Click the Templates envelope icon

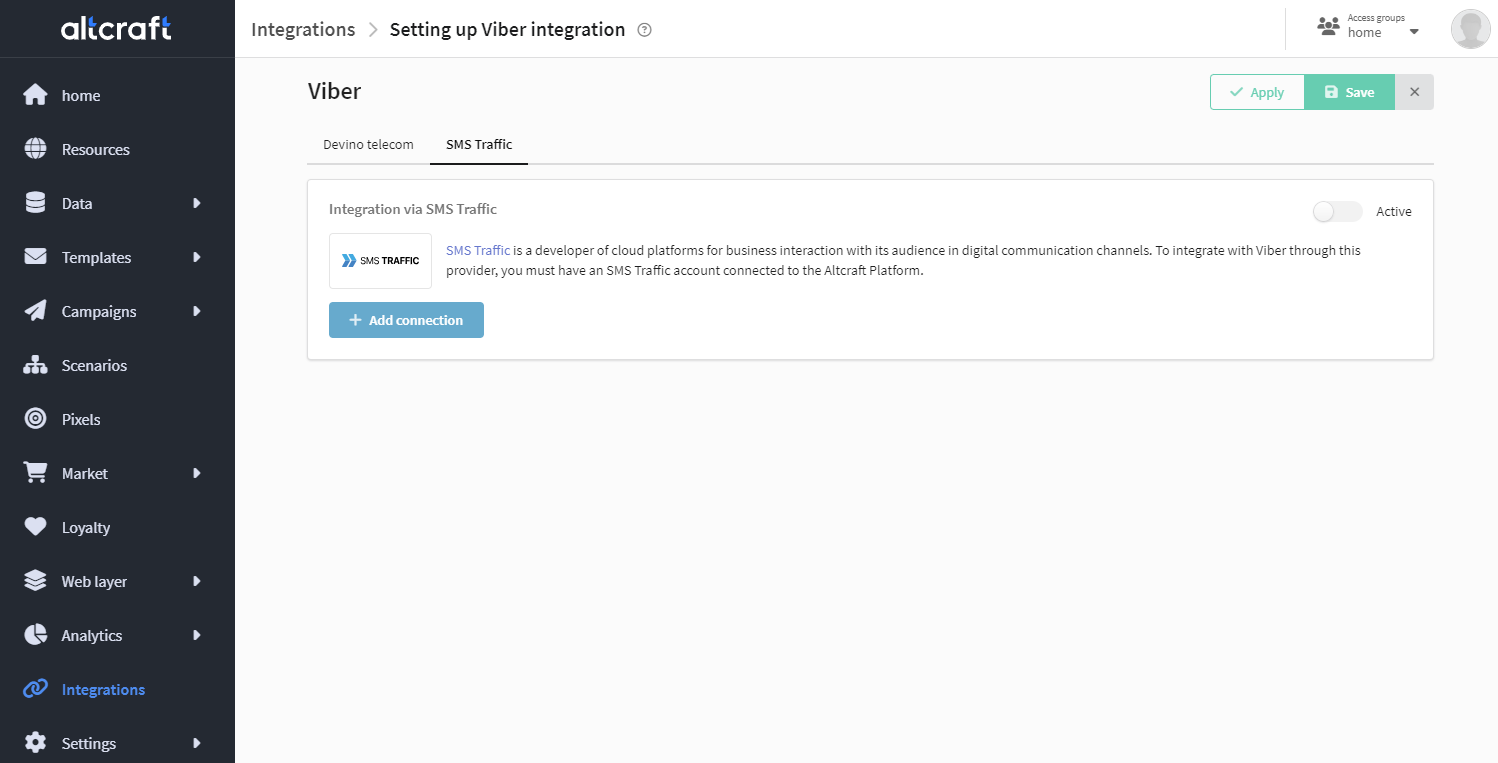(x=36, y=257)
